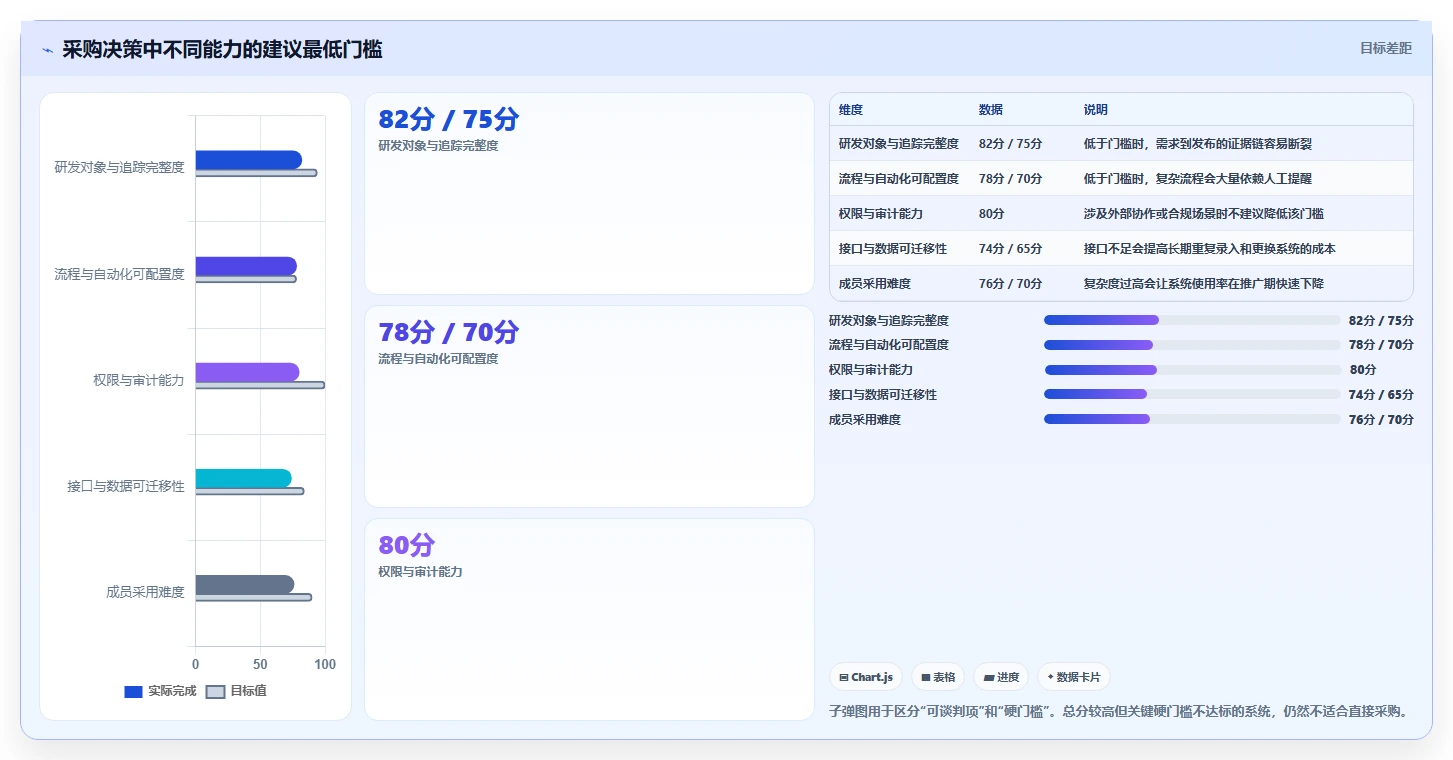1453x760 pixels.
Task: Click the 流程与自动化可配置度 progress bar
Action: (x=1192, y=345)
